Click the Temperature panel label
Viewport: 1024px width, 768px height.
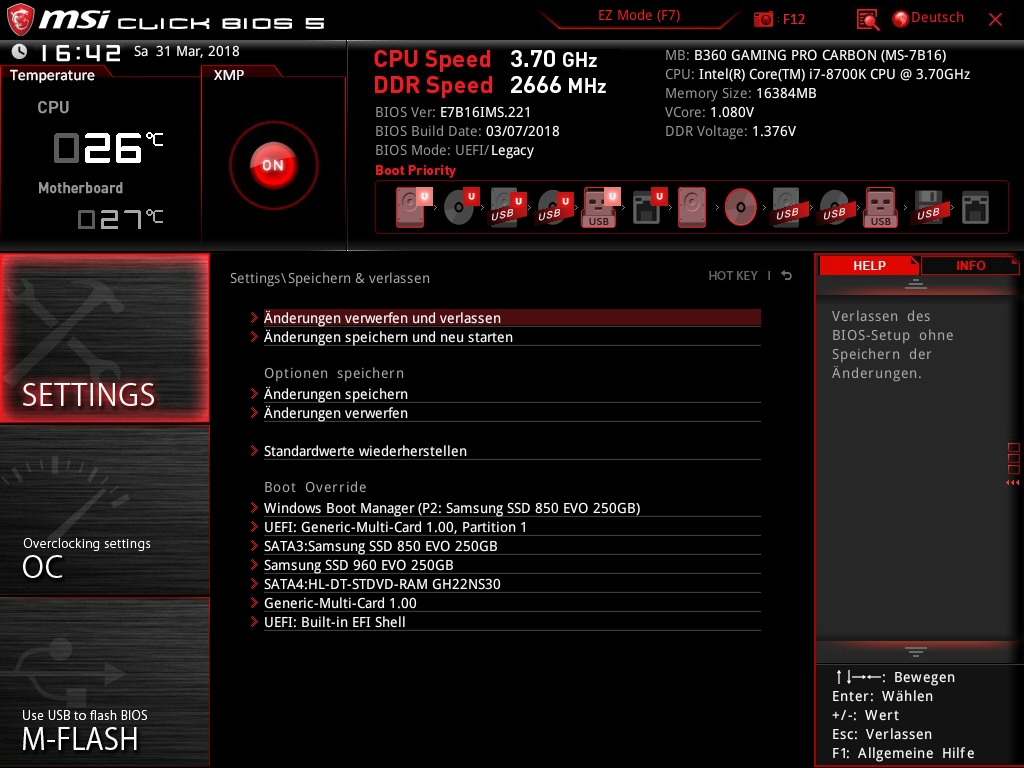52,75
